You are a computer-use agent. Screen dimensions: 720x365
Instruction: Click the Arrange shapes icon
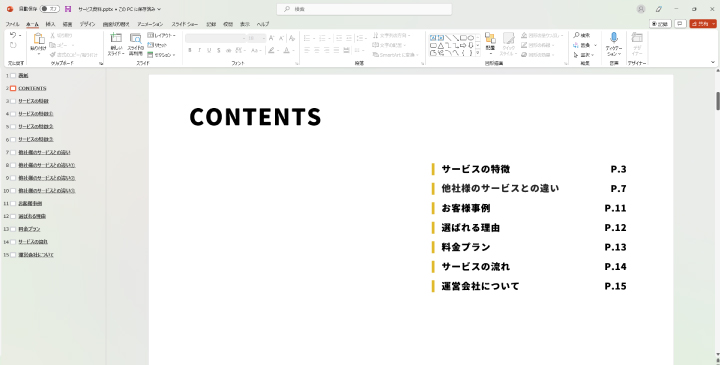(490, 38)
